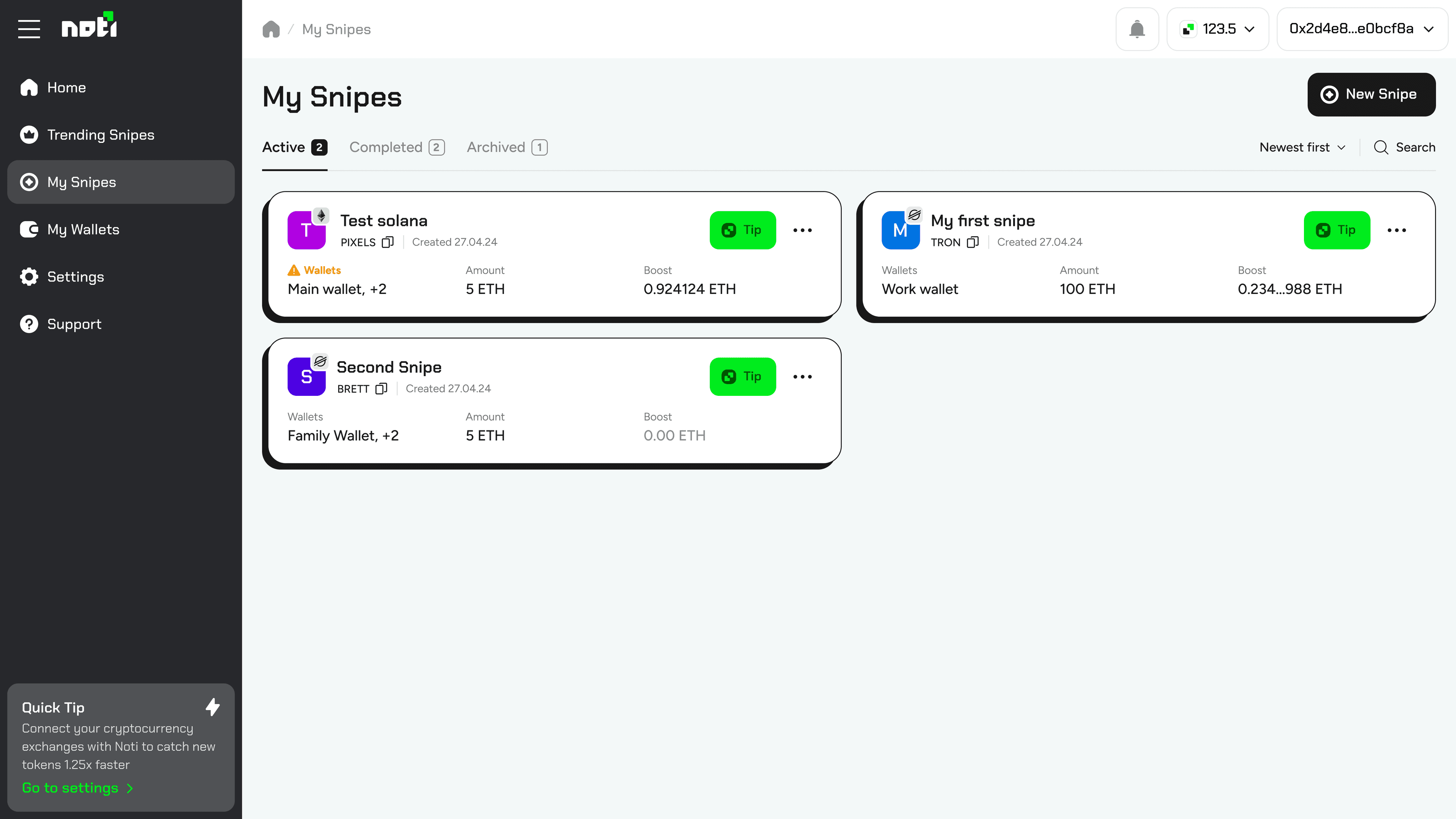Click the notification bell icon
The height and width of the screenshot is (819, 1456).
click(x=1137, y=29)
